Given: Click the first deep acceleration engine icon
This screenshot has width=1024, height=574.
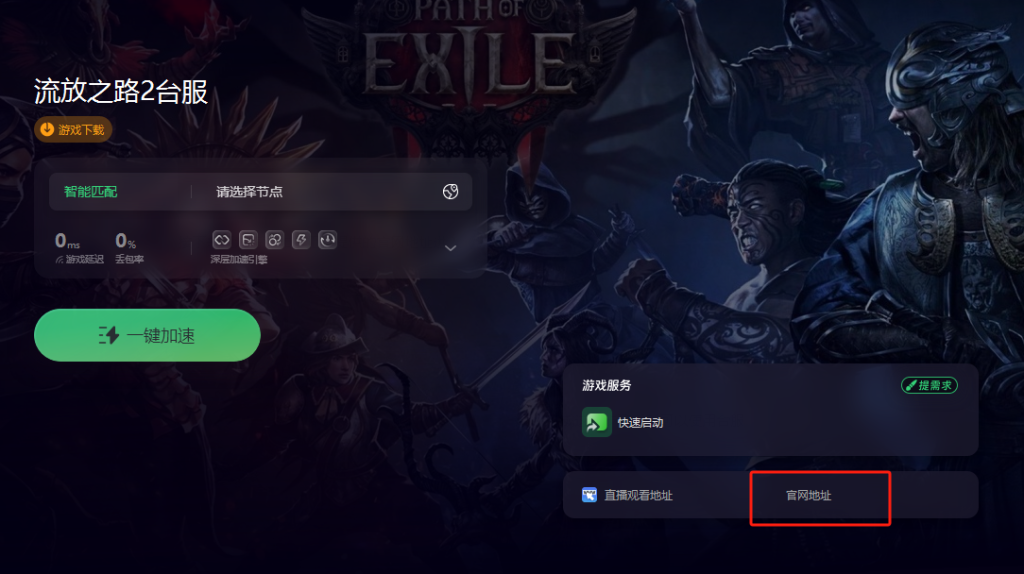Looking at the screenshot, I should pos(221,240).
